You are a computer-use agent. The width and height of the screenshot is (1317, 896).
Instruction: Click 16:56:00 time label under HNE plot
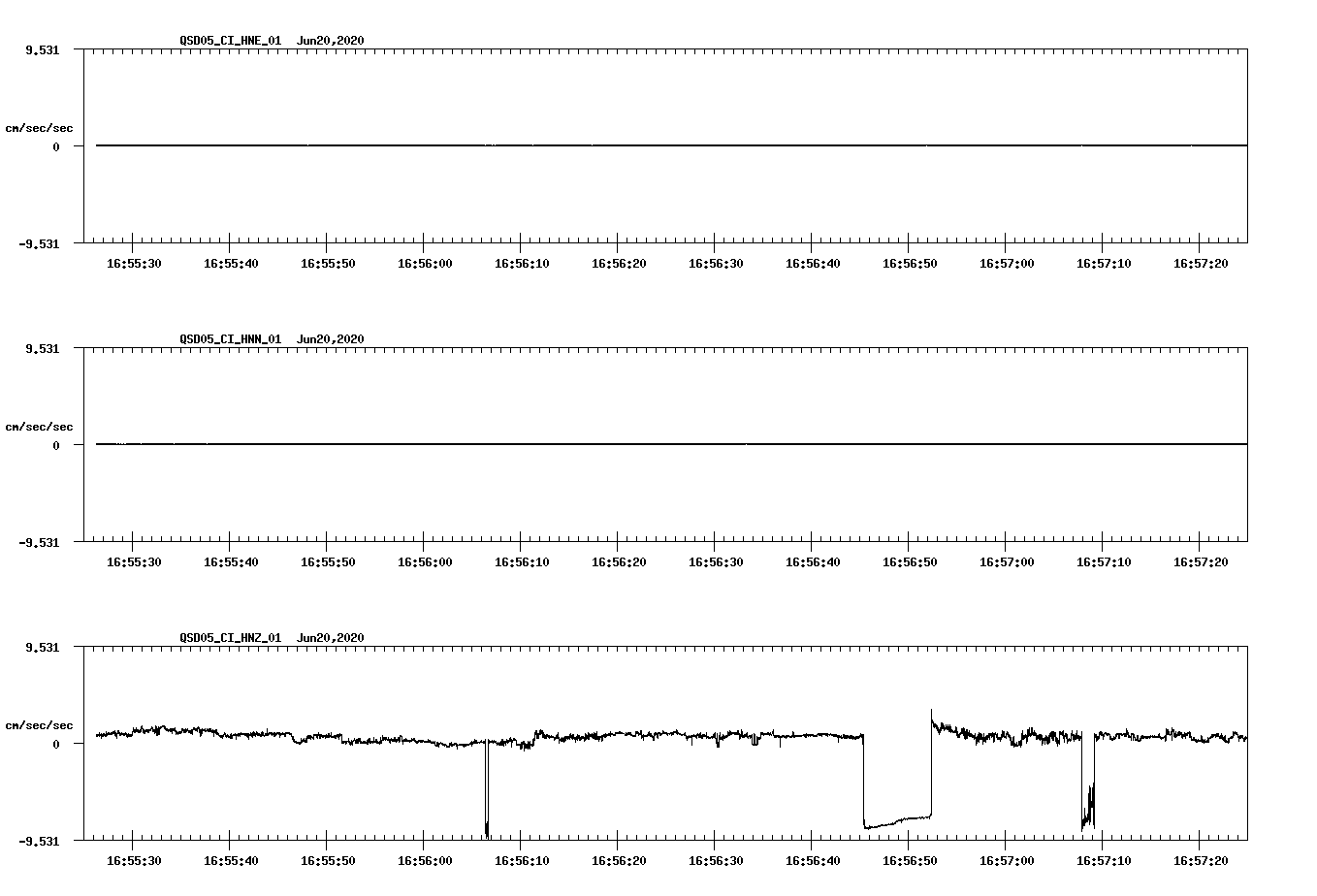[x=425, y=264]
